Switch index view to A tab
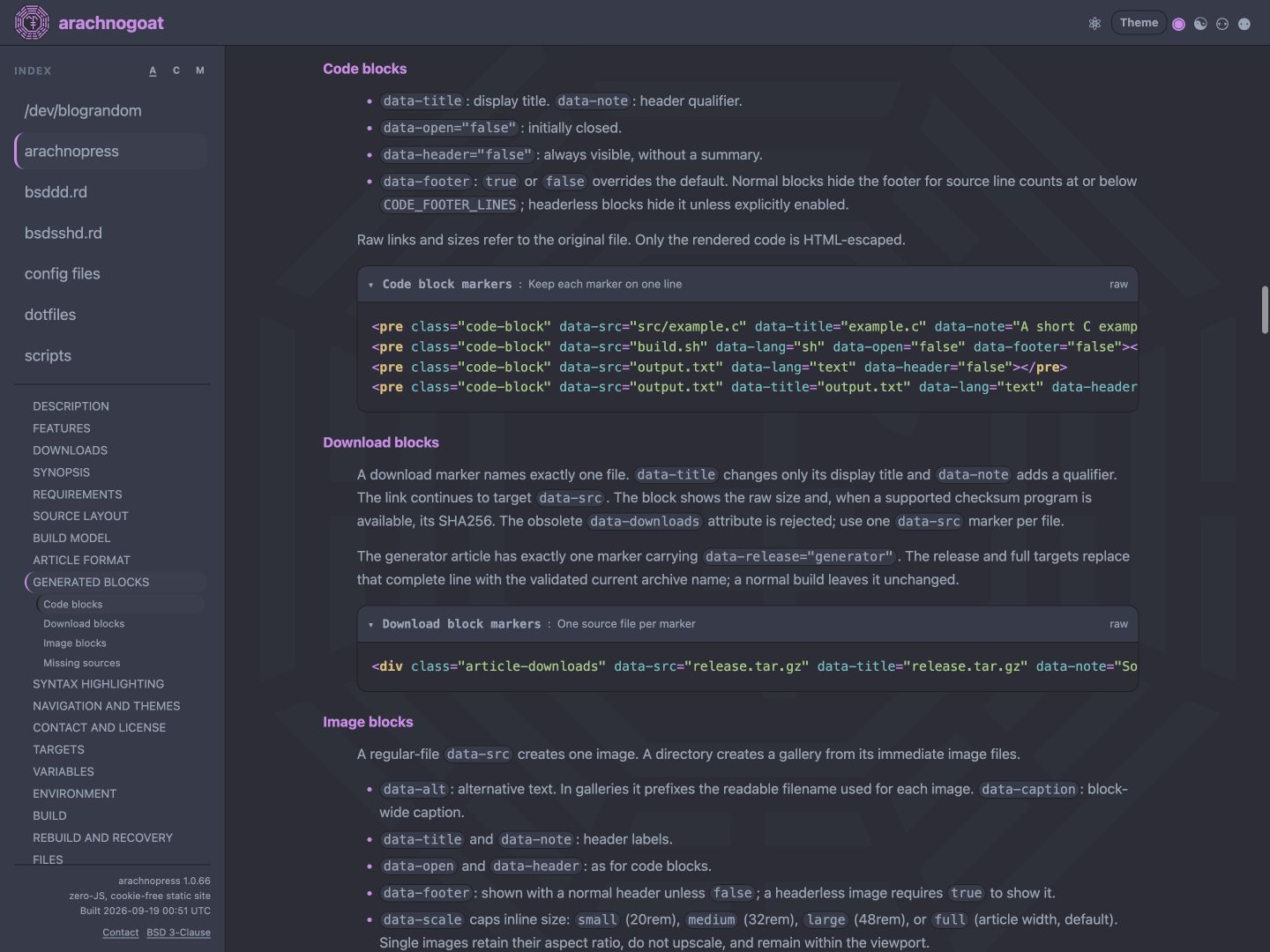The image size is (1270, 952). (x=153, y=71)
